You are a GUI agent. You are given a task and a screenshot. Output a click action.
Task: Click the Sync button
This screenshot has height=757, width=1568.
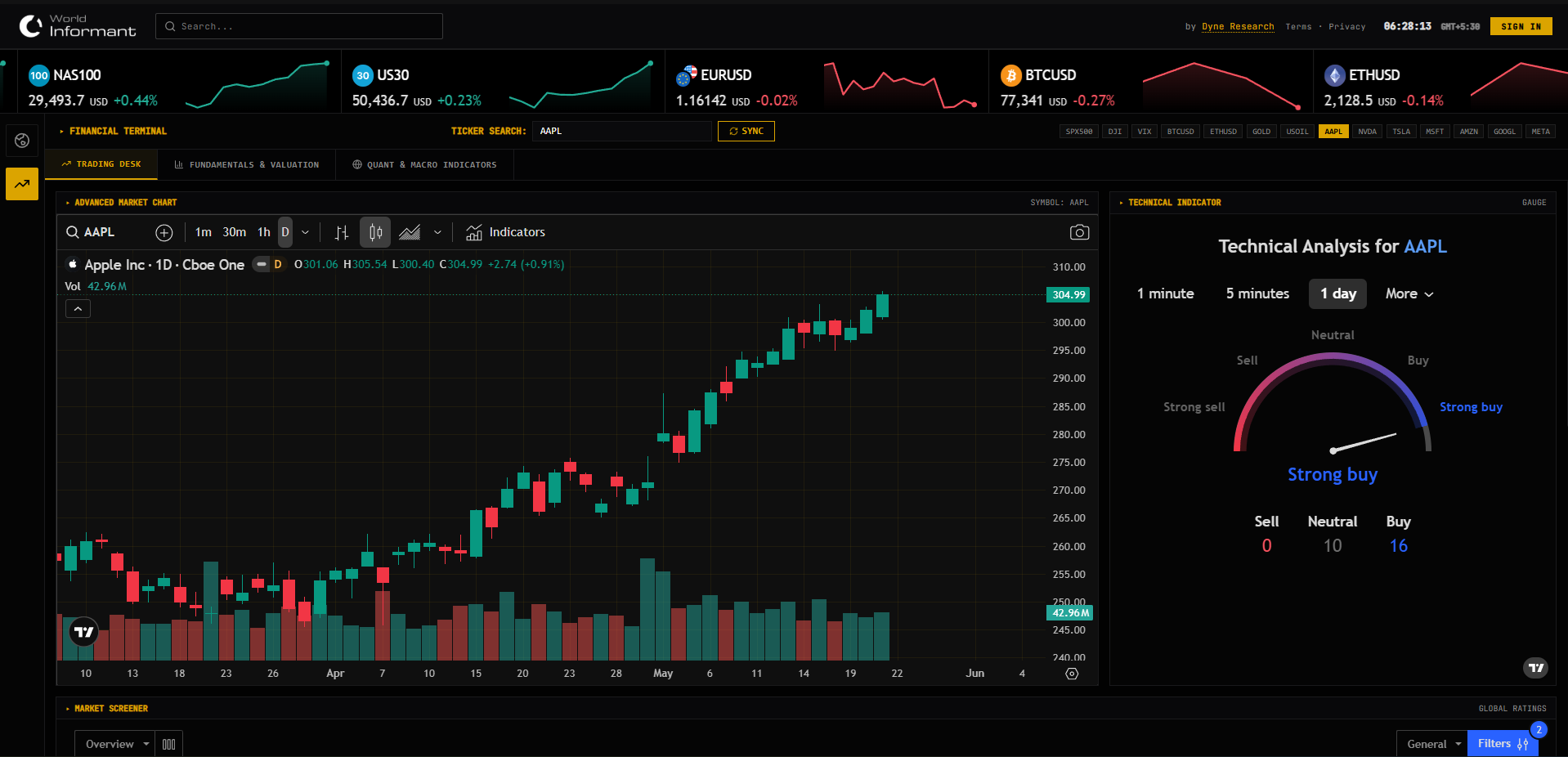[746, 132]
